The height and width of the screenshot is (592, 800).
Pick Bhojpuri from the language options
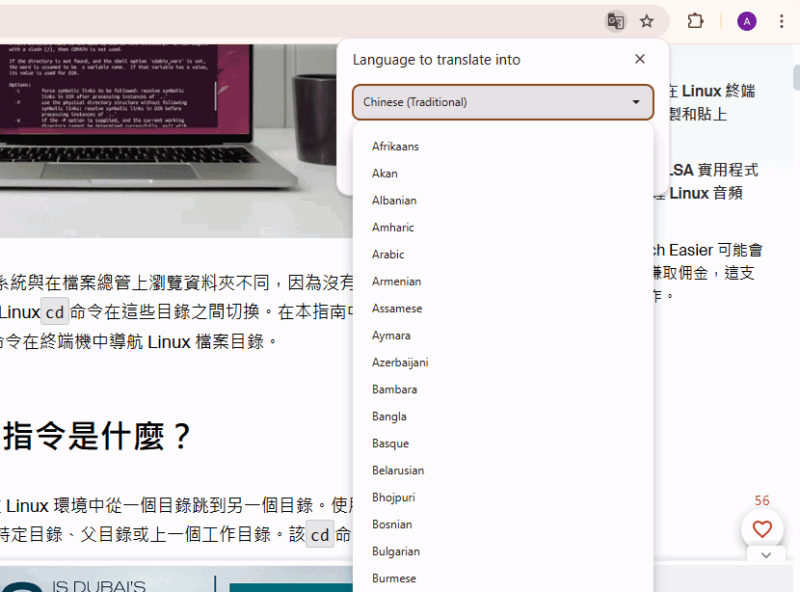(392, 497)
